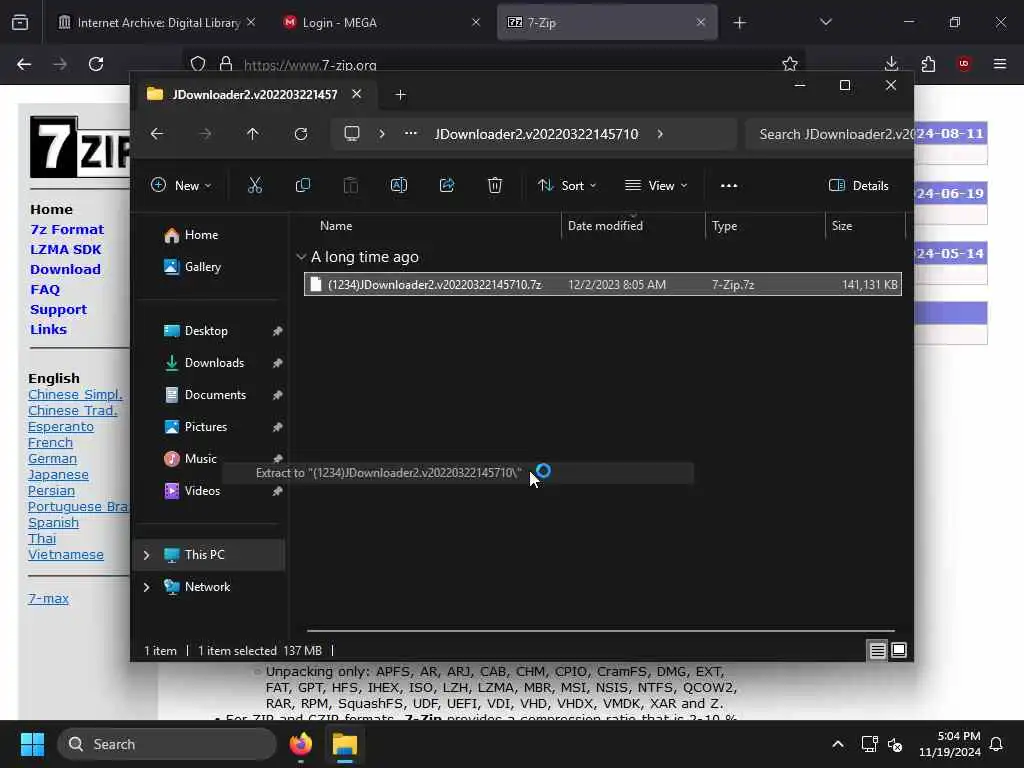Toggle the Details pane button
Screen dimensions: 1024x768
click(859, 185)
